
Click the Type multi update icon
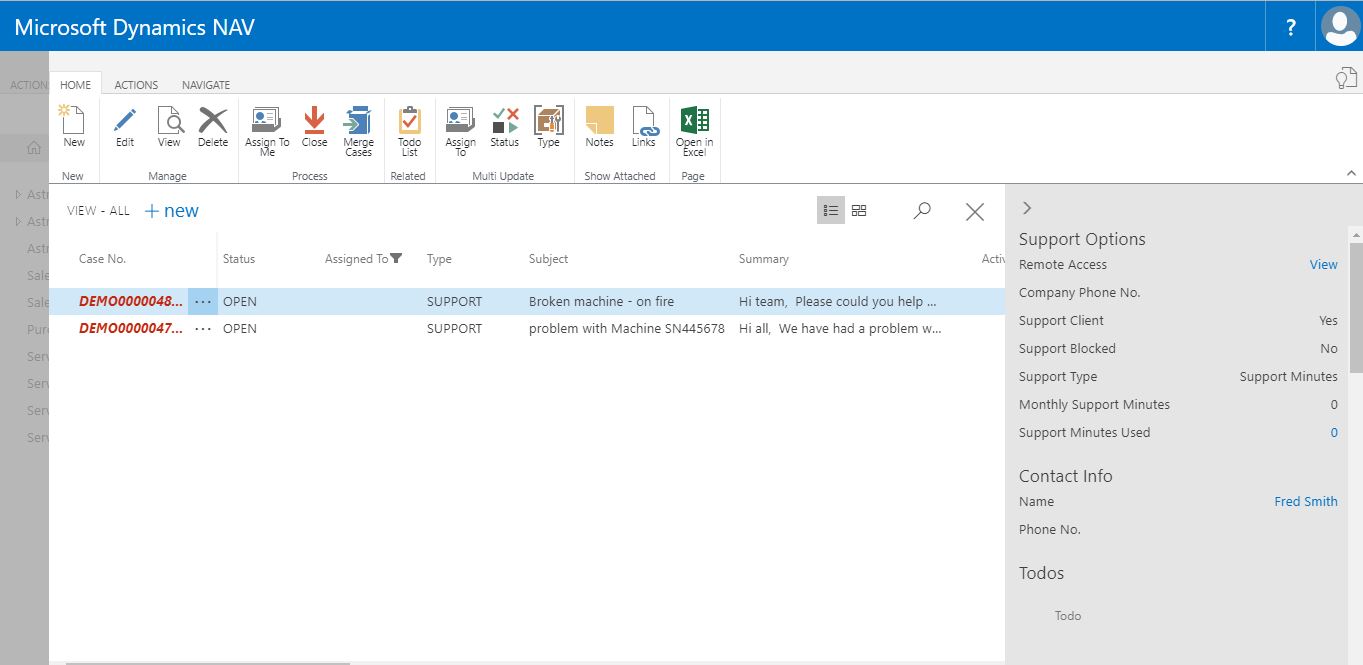click(x=548, y=127)
